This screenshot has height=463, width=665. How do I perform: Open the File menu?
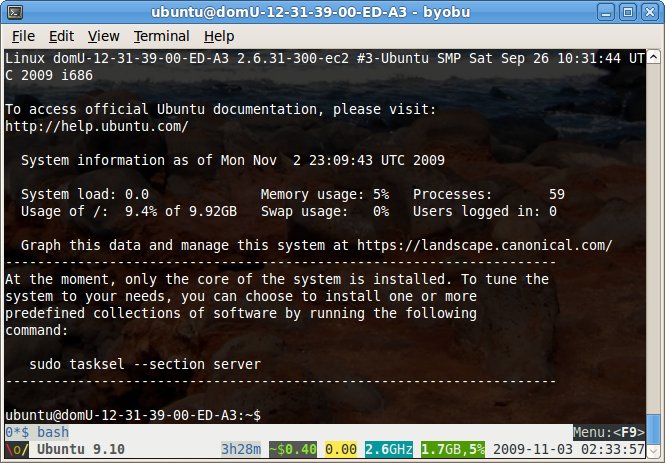click(x=23, y=36)
